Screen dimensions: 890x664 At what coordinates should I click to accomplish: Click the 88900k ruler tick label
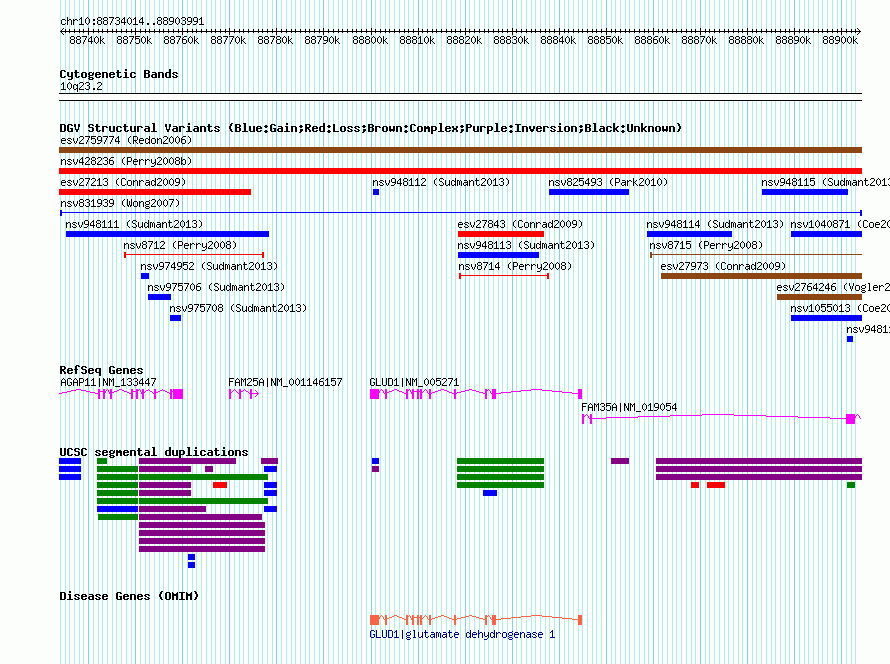click(x=840, y=41)
